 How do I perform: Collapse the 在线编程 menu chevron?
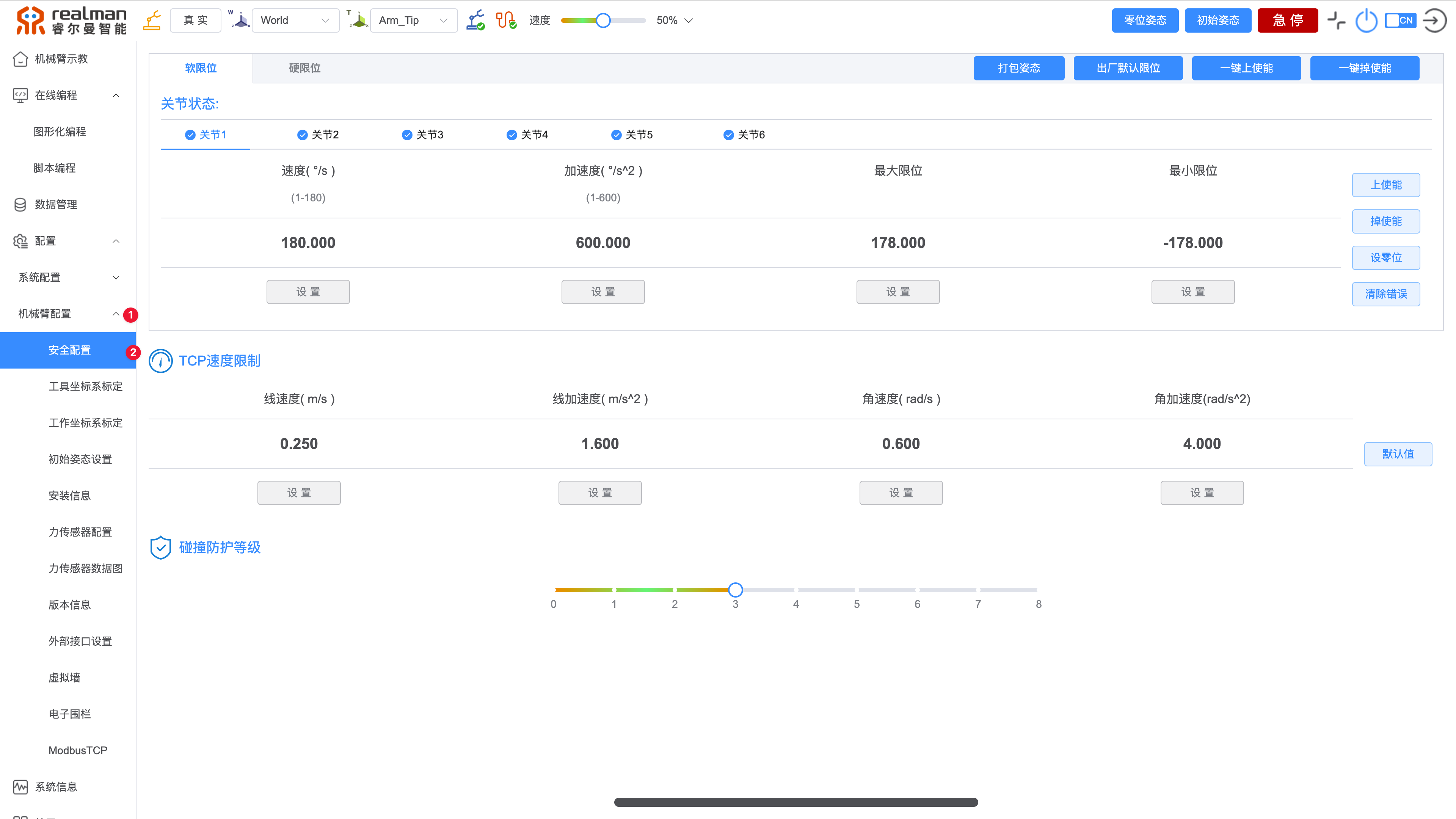[x=116, y=96]
